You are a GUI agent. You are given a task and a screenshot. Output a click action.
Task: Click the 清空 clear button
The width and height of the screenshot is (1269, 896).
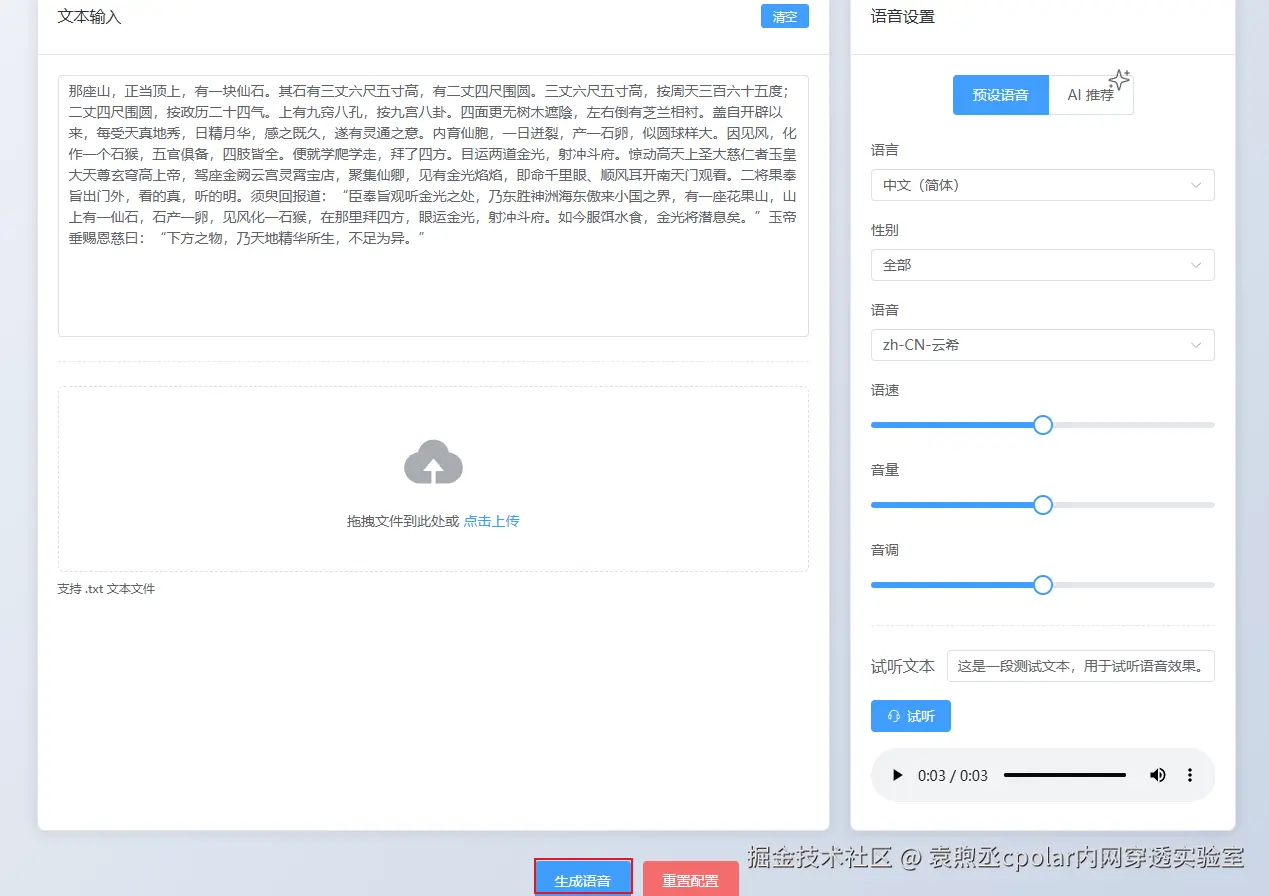[785, 16]
